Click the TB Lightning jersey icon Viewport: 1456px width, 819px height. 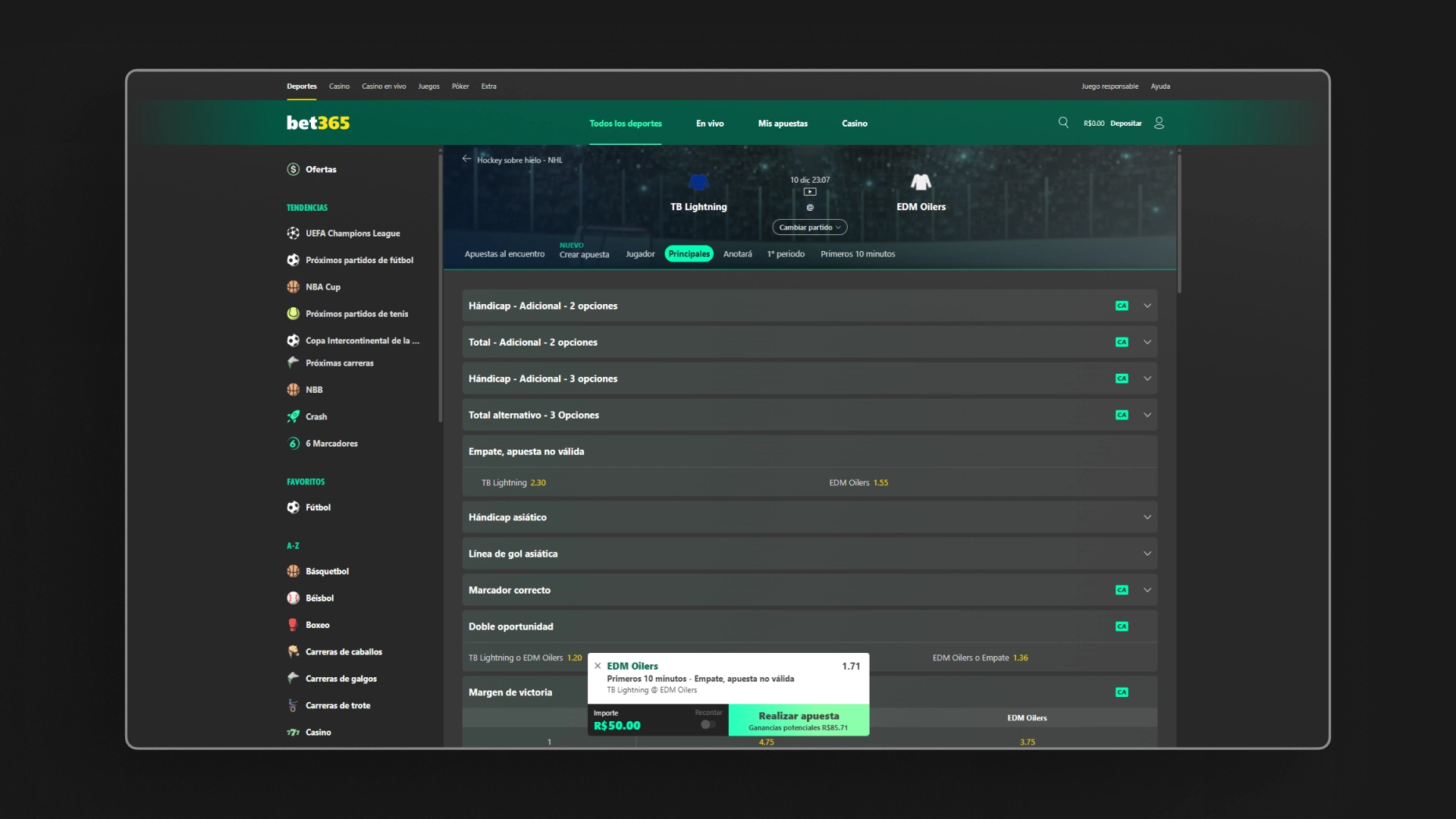[698, 182]
